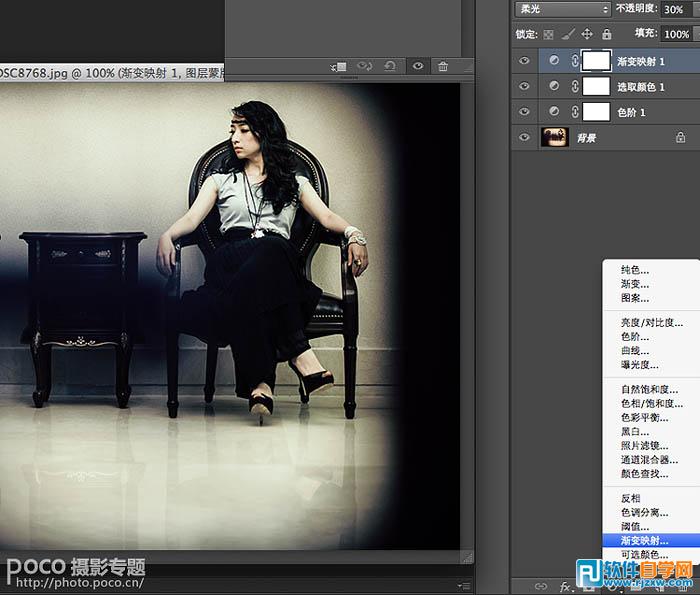Choose 色调分离... menu entry

[x=645, y=512]
